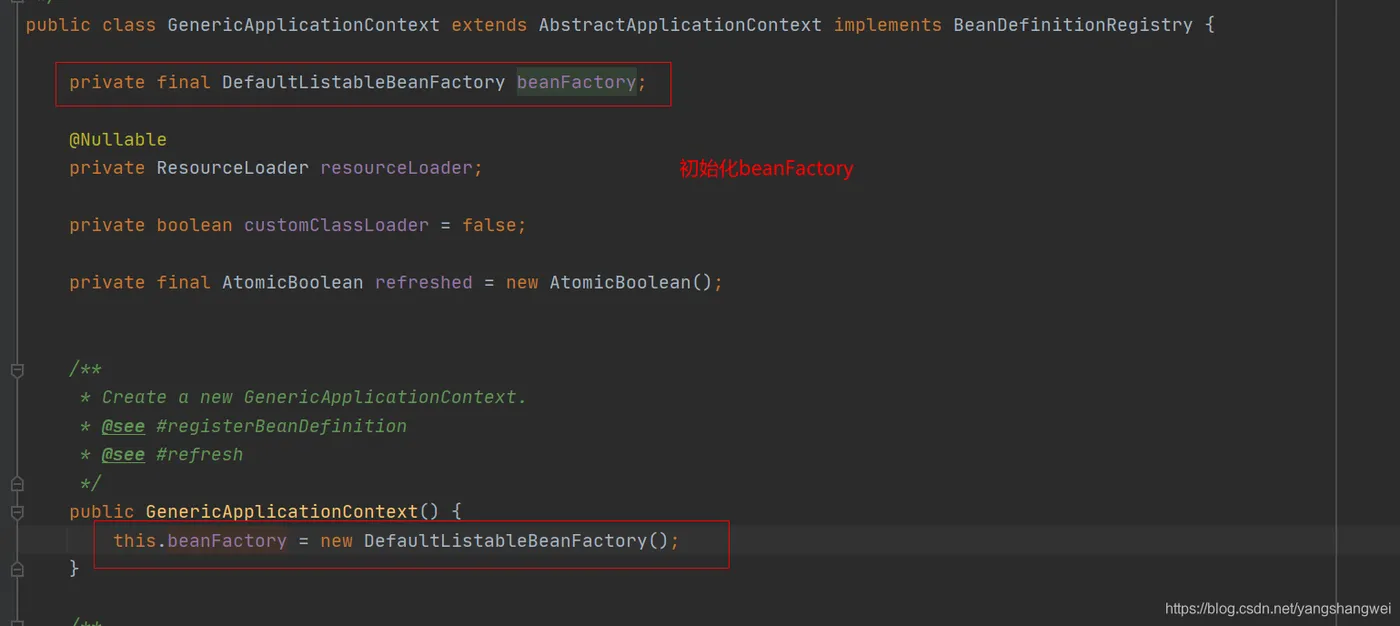Click the BeanDefinitionRegistry interface name
The image size is (1400, 626).
[1073, 24]
